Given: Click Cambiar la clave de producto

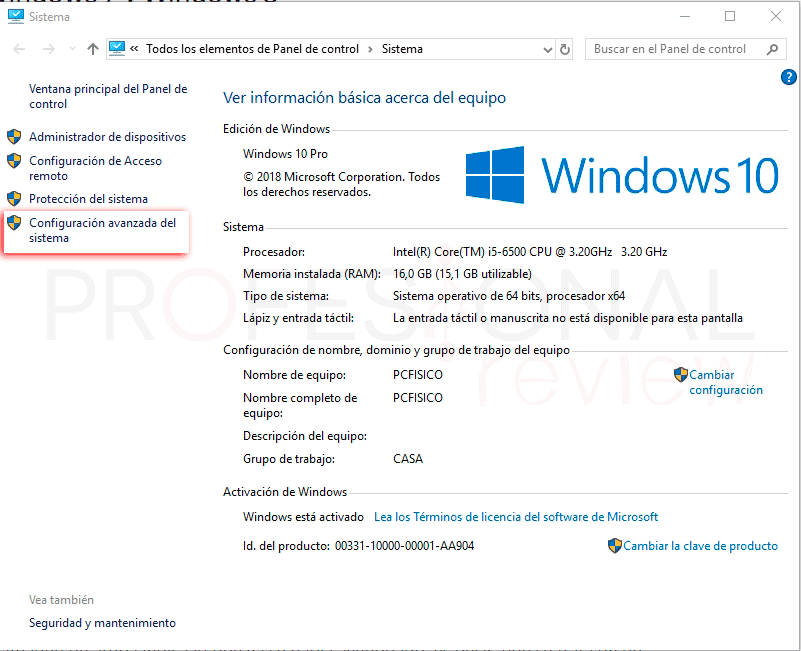Looking at the screenshot, I should (700, 546).
